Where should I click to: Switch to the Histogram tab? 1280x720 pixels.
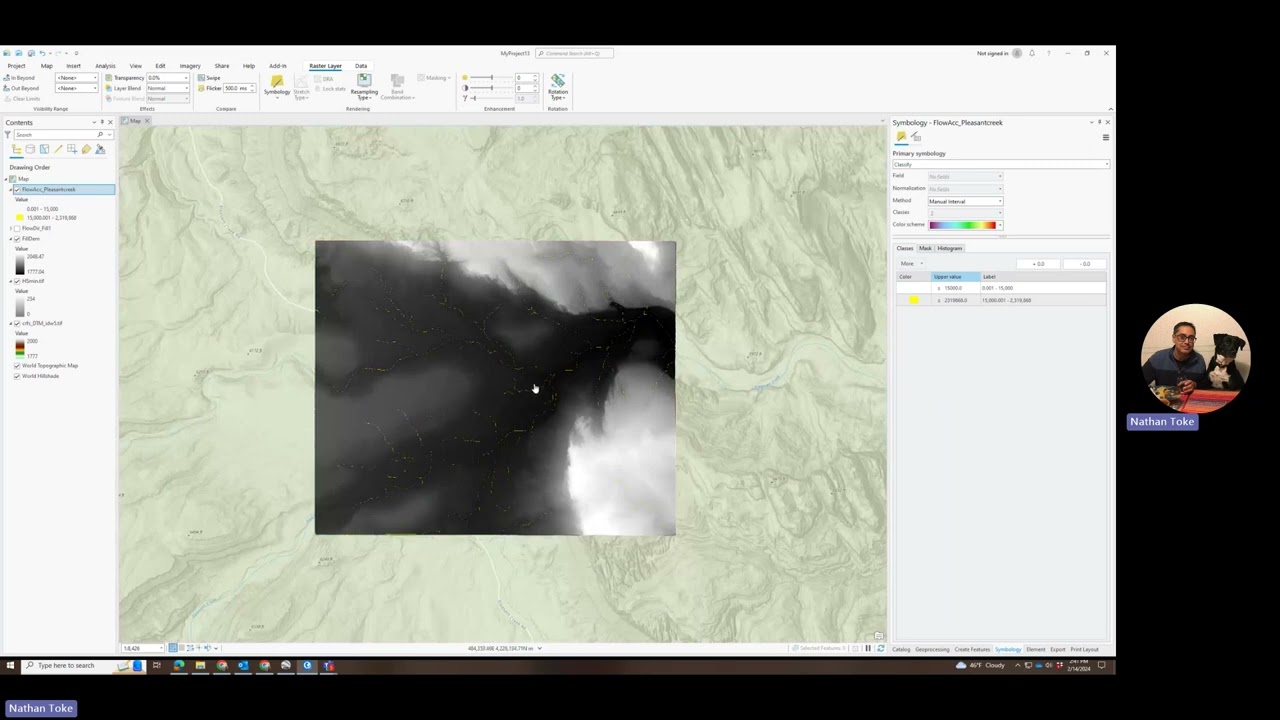pos(950,248)
